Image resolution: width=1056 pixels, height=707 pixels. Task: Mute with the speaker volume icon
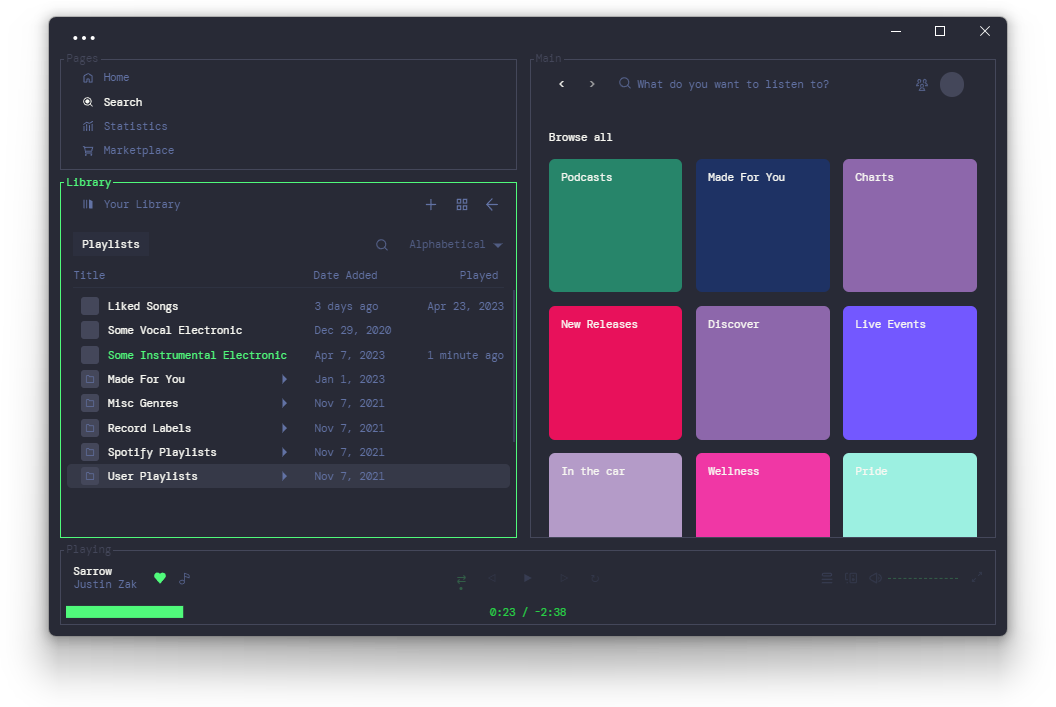pos(875,578)
